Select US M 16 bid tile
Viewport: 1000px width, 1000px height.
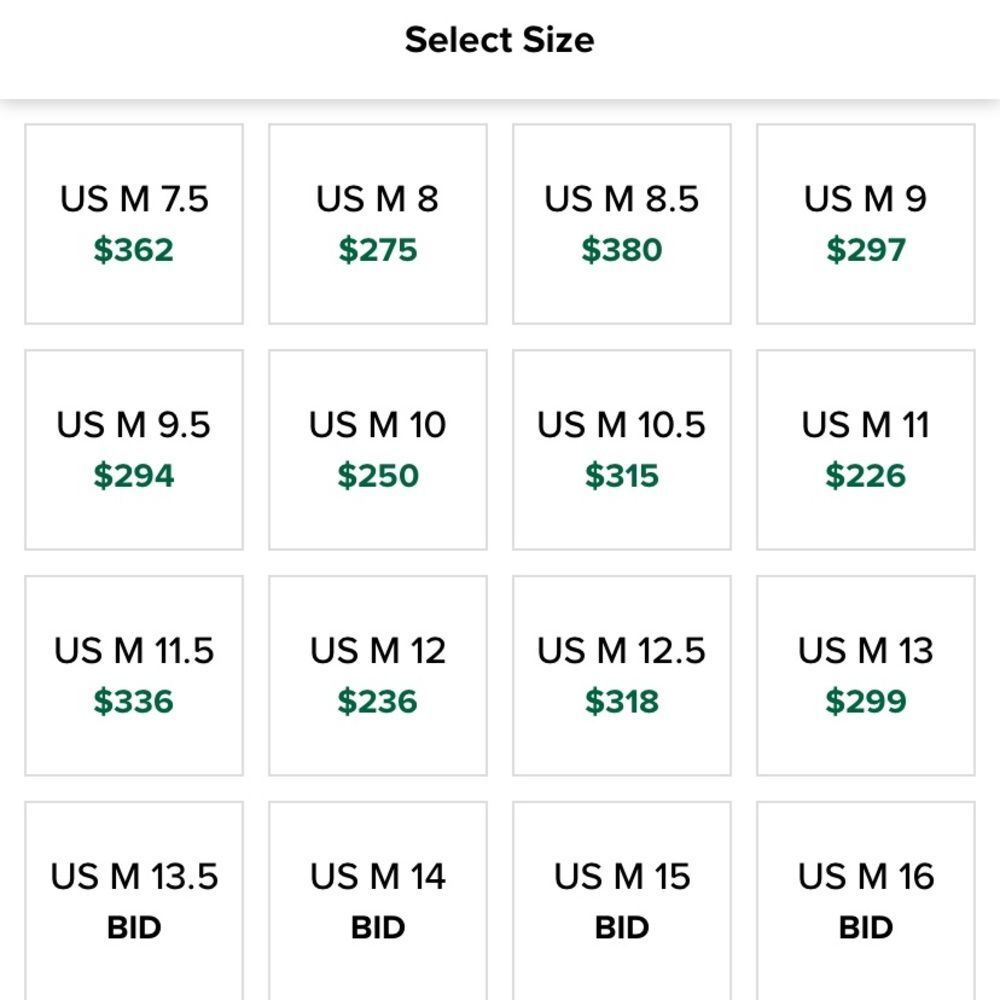[866, 902]
